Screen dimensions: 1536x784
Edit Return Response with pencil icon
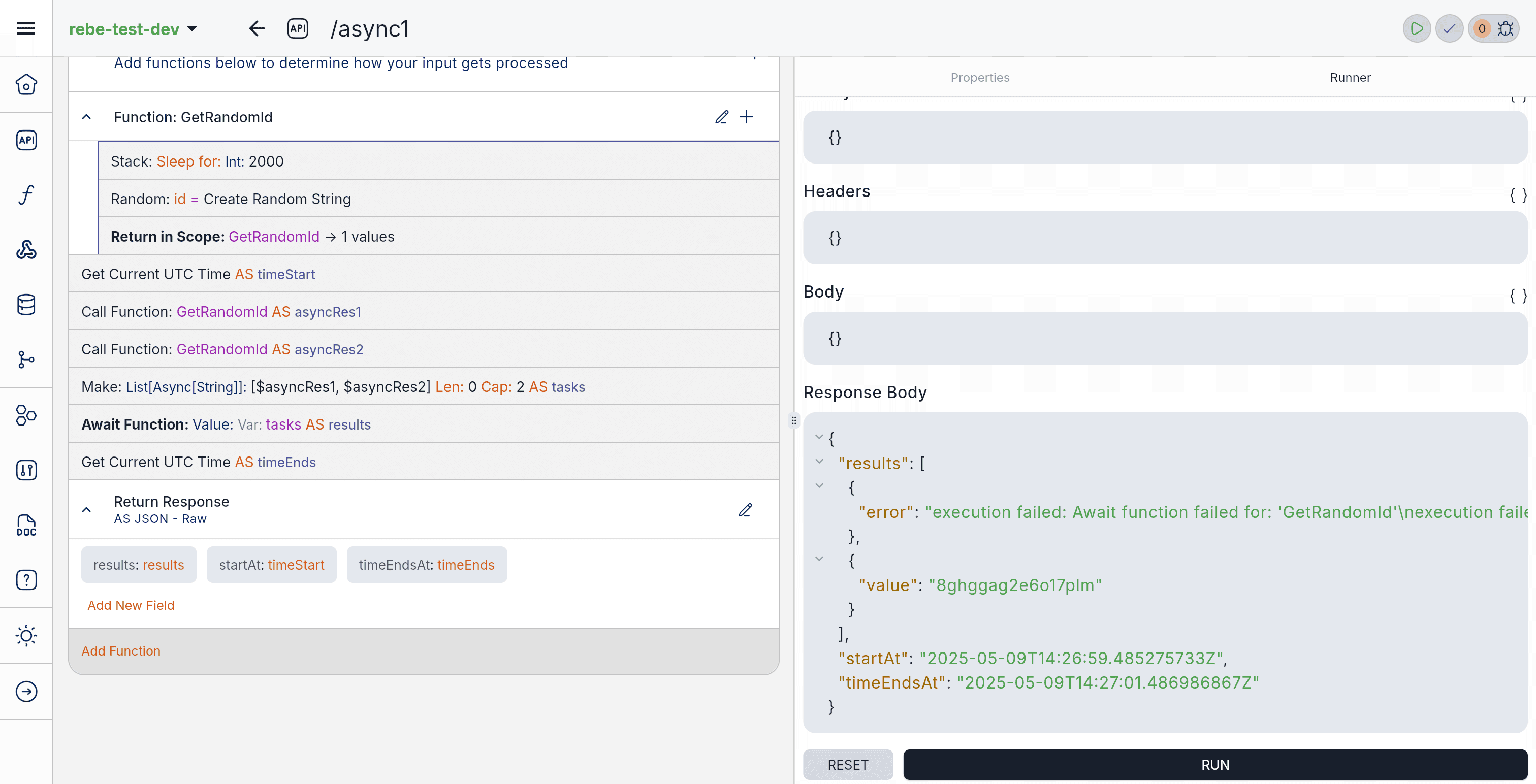point(745,510)
